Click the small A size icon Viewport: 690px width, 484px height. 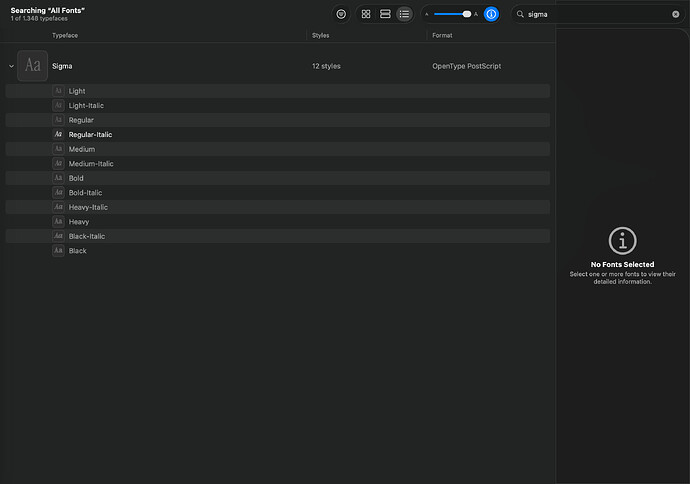tap(426, 15)
